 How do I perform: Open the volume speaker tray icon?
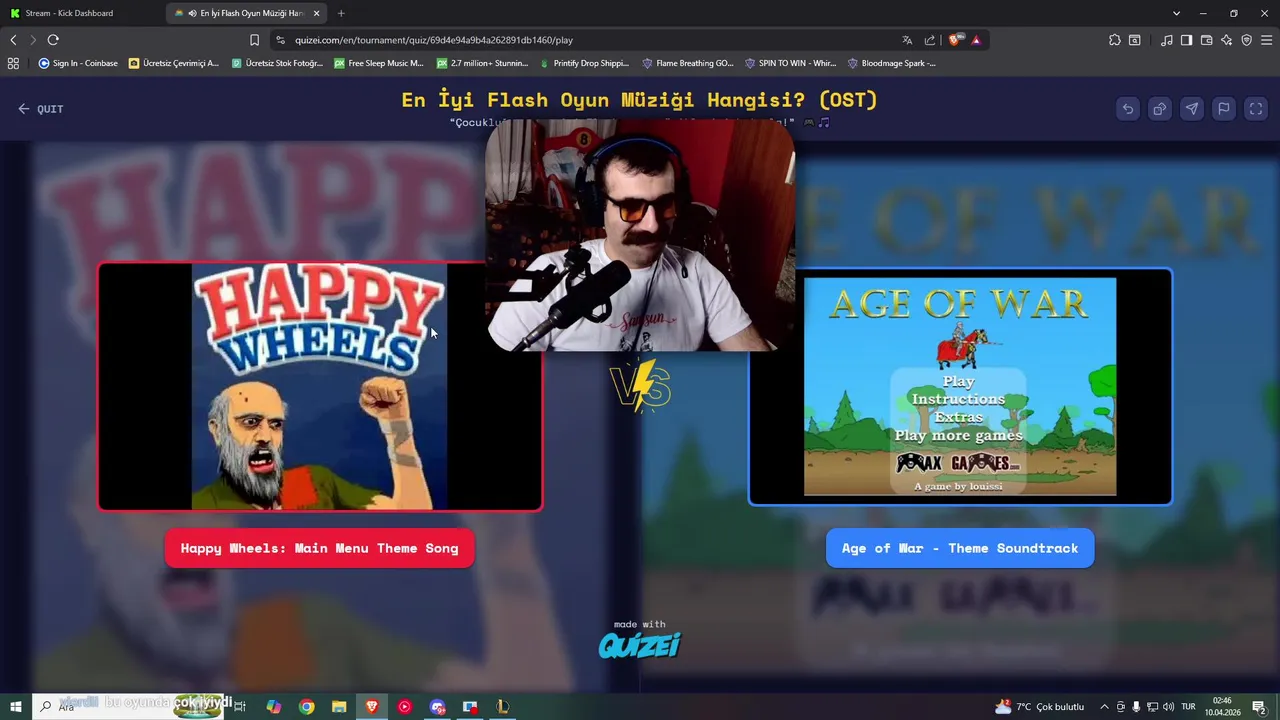click(x=1168, y=707)
